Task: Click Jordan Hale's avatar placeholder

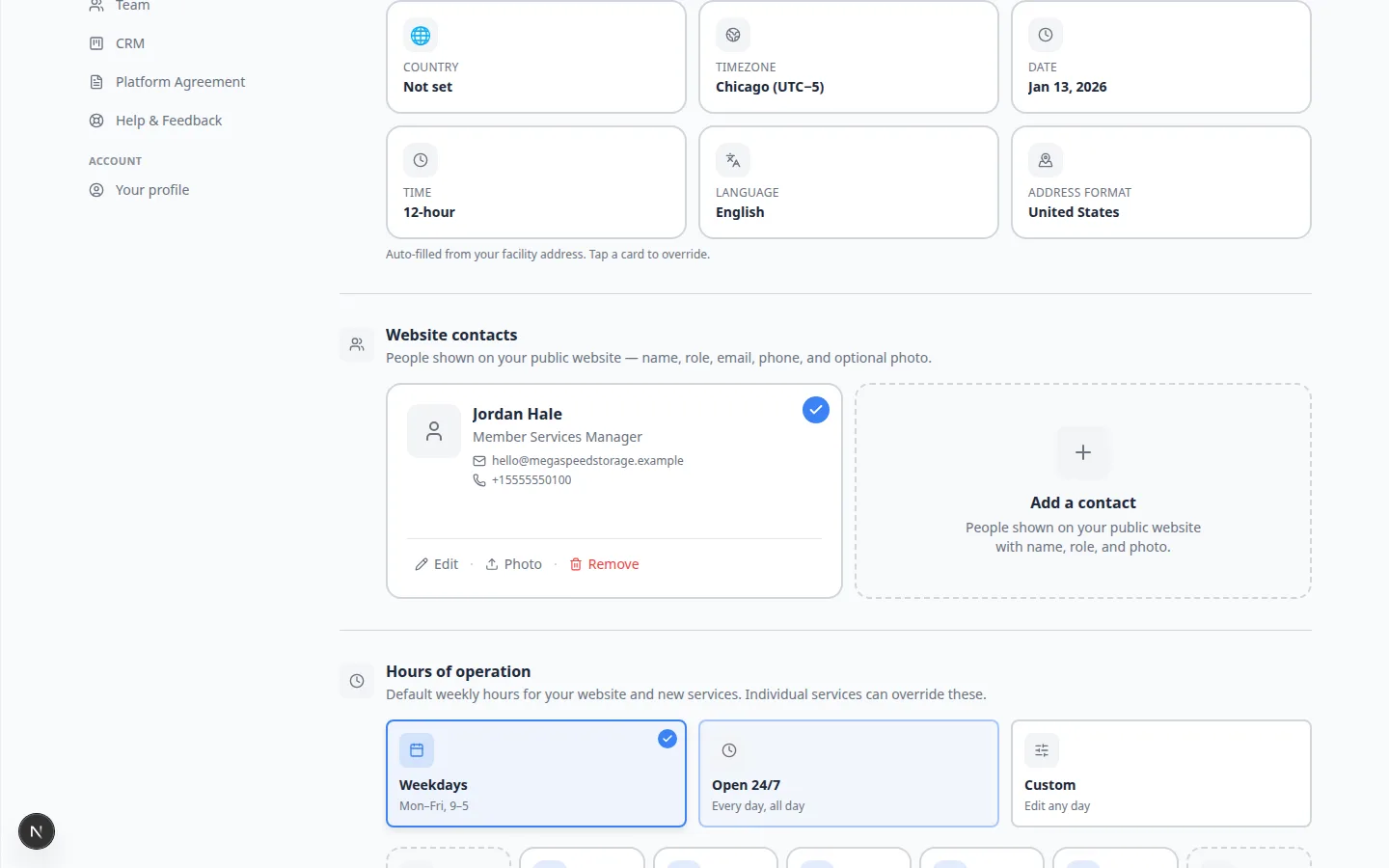Action: 434,431
